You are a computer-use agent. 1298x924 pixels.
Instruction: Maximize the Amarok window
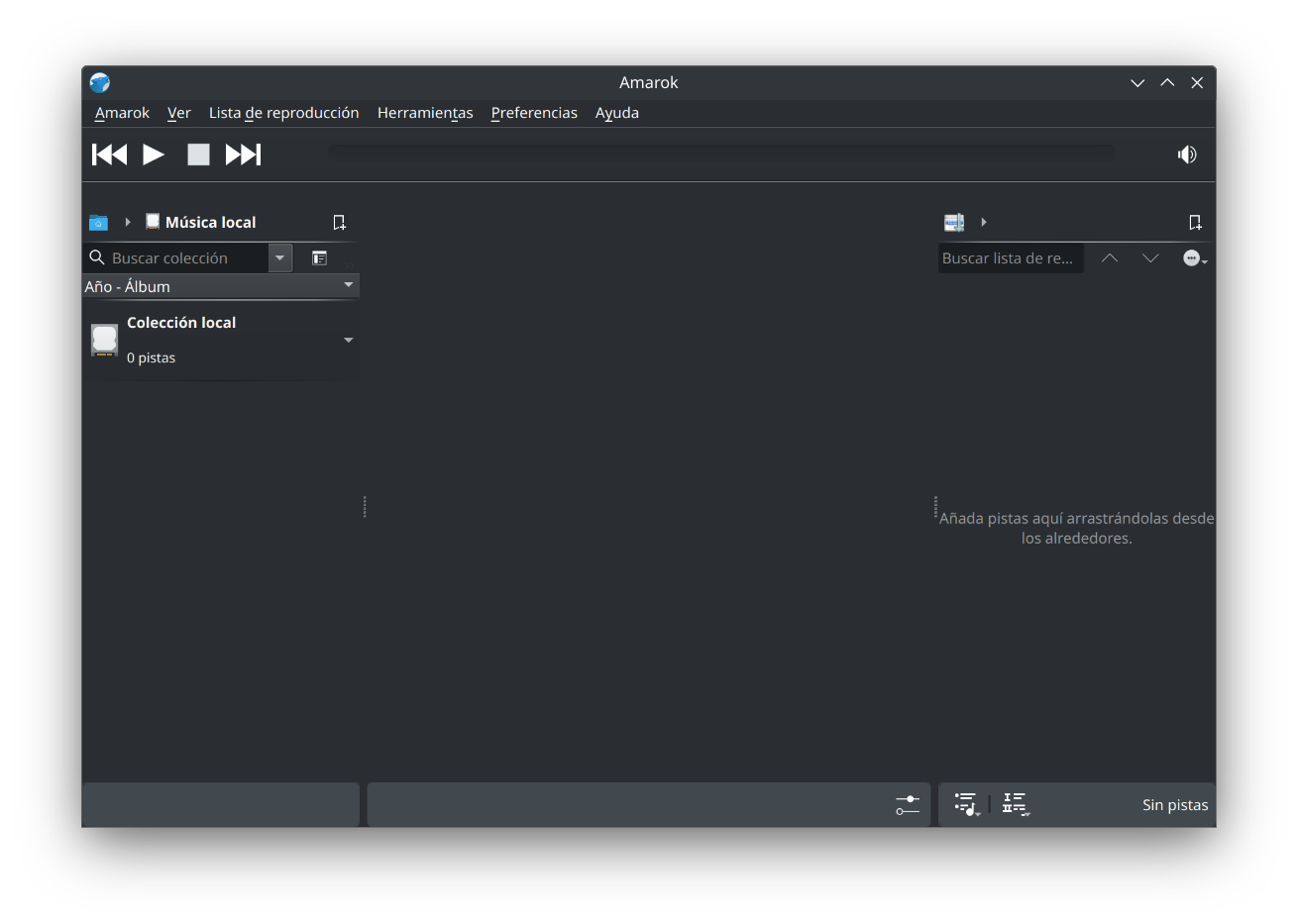tap(1167, 83)
